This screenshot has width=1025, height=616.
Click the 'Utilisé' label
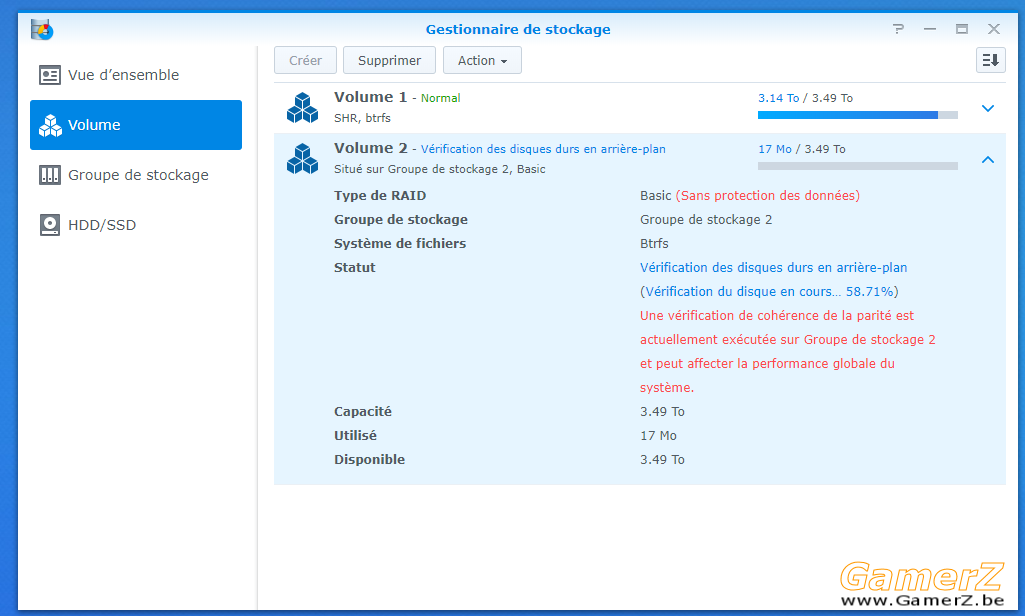point(355,436)
